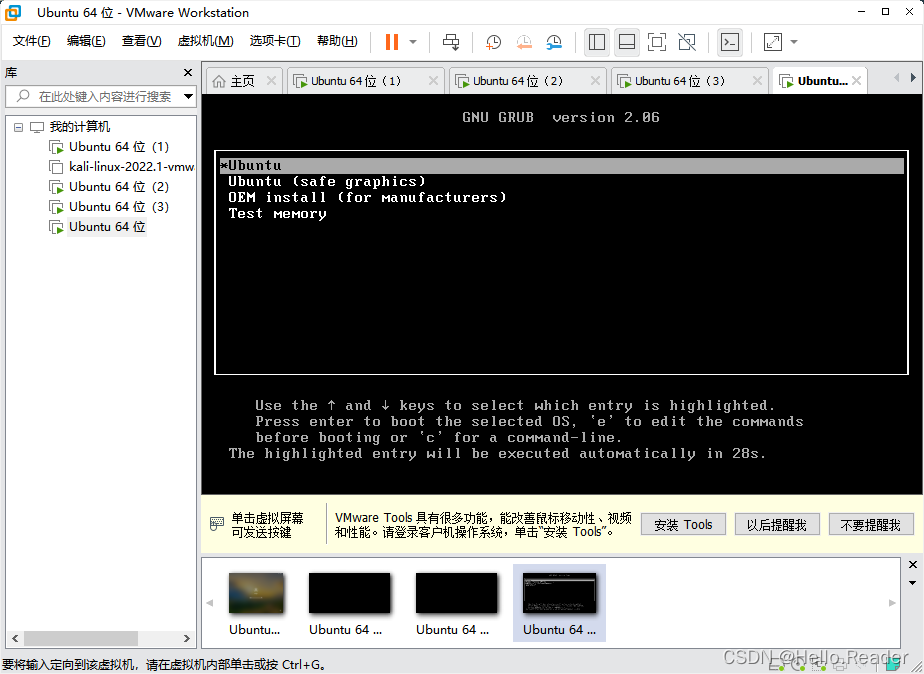Open the stretch display dropdown arrow
The width and height of the screenshot is (924, 674).
pyautogui.click(x=794, y=42)
